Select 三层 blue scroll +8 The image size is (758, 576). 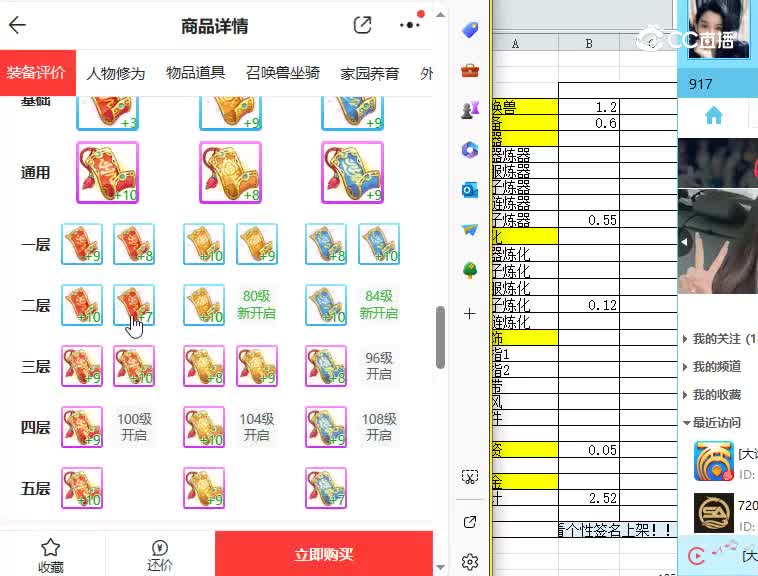coord(326,366)
